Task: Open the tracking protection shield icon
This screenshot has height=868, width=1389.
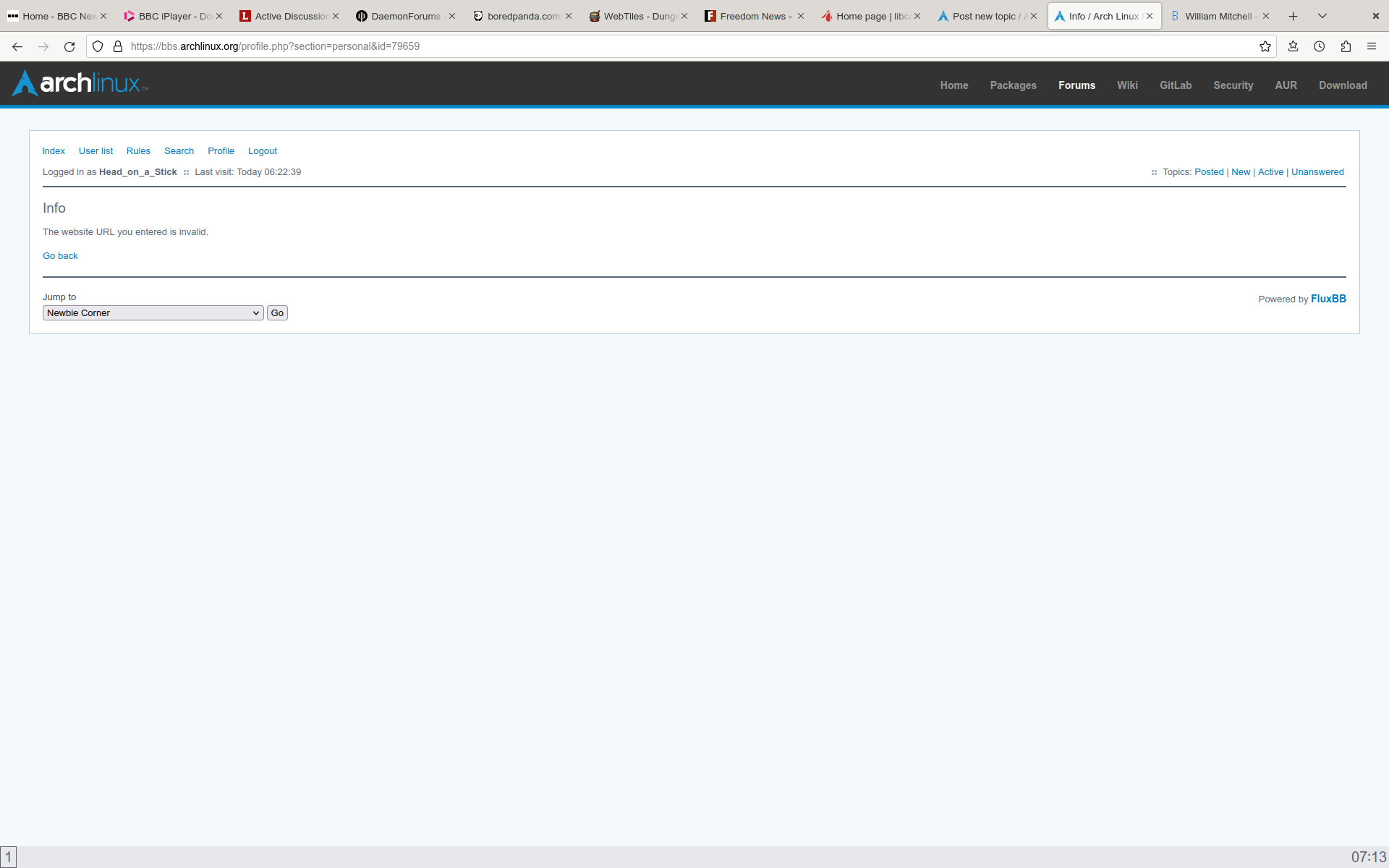Action: pos(98,46)
